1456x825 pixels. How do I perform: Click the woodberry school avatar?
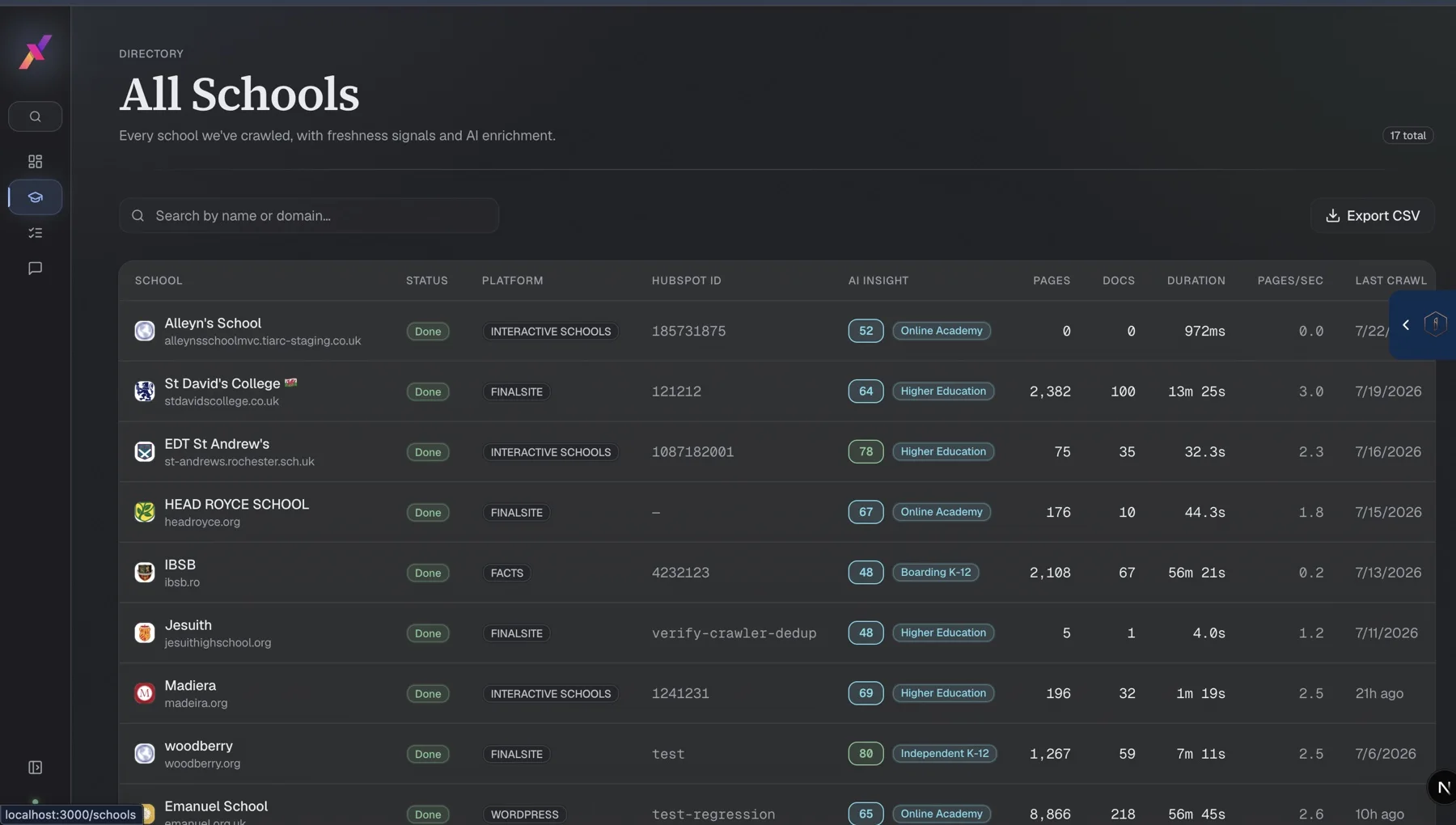(x=145, y=754)
